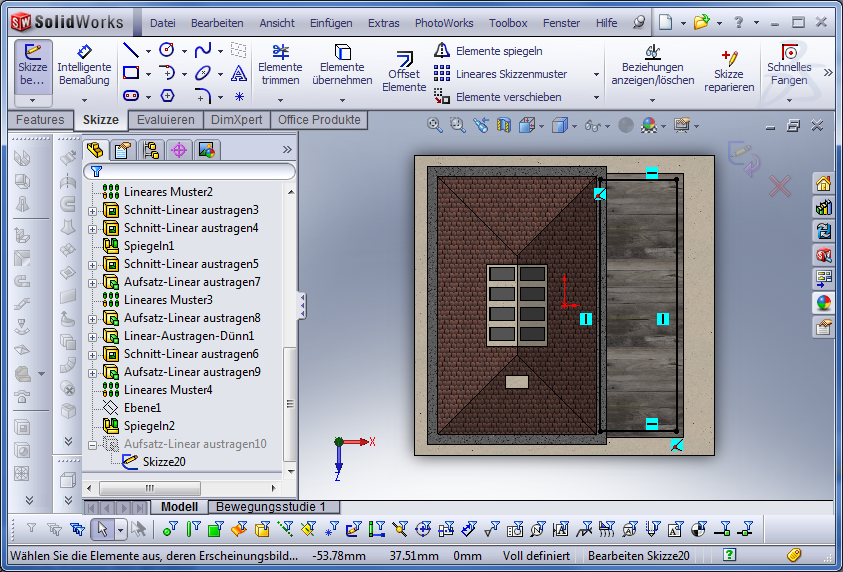Open the PropertyManager tab icon
Viewport: 843px width, 572px height.
pos(123,150)
